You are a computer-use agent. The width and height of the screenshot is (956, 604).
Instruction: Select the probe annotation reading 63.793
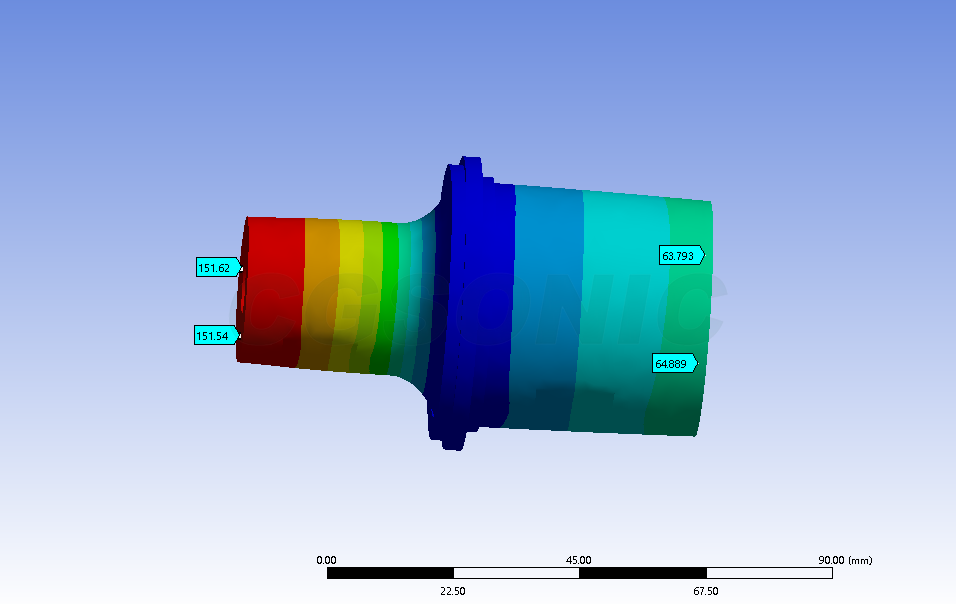coord(678,255)
